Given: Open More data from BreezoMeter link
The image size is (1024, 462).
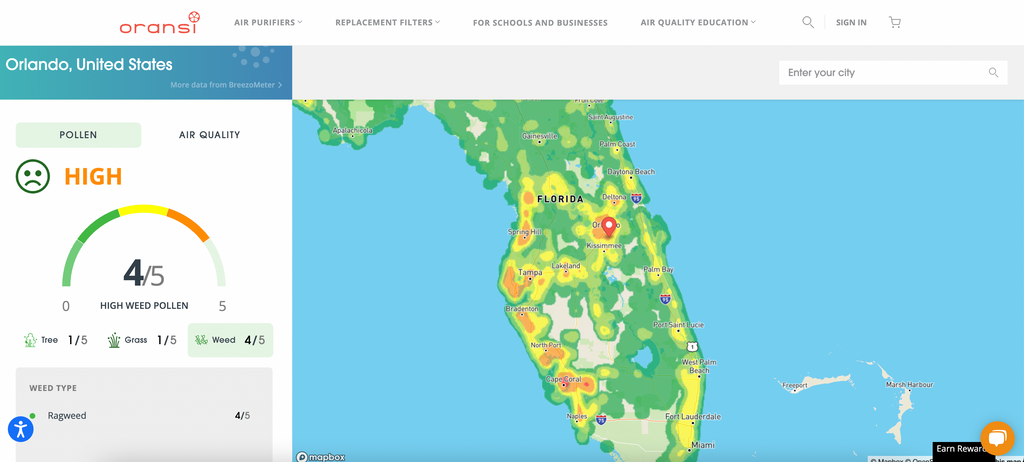Looking at the screenshot, I should click(x=226, y=85).
